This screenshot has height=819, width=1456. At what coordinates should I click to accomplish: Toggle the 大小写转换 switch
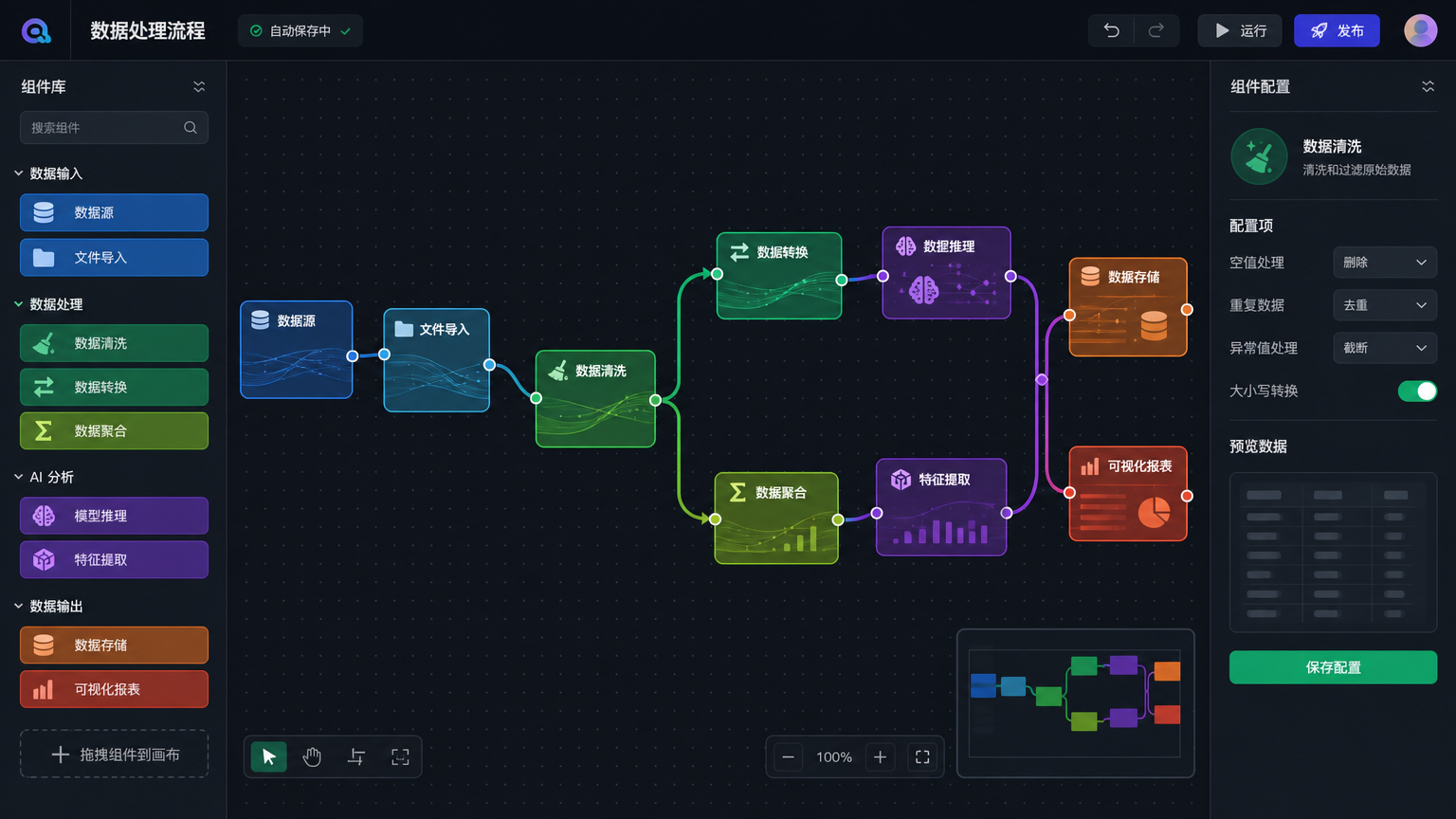[1417, 391]
